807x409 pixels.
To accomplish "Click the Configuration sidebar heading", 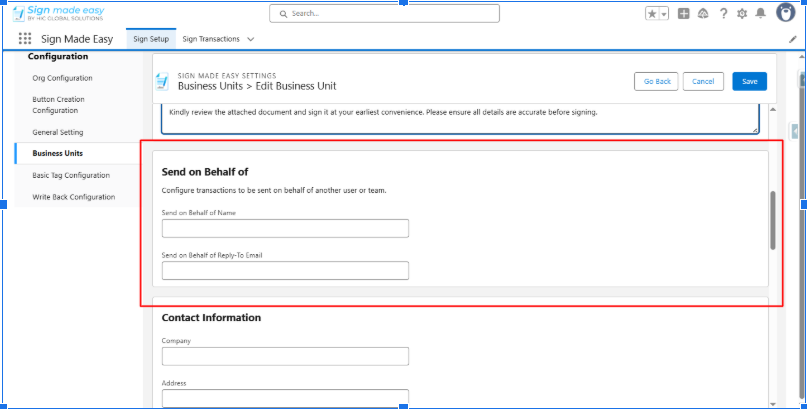I will pos(58,57).
